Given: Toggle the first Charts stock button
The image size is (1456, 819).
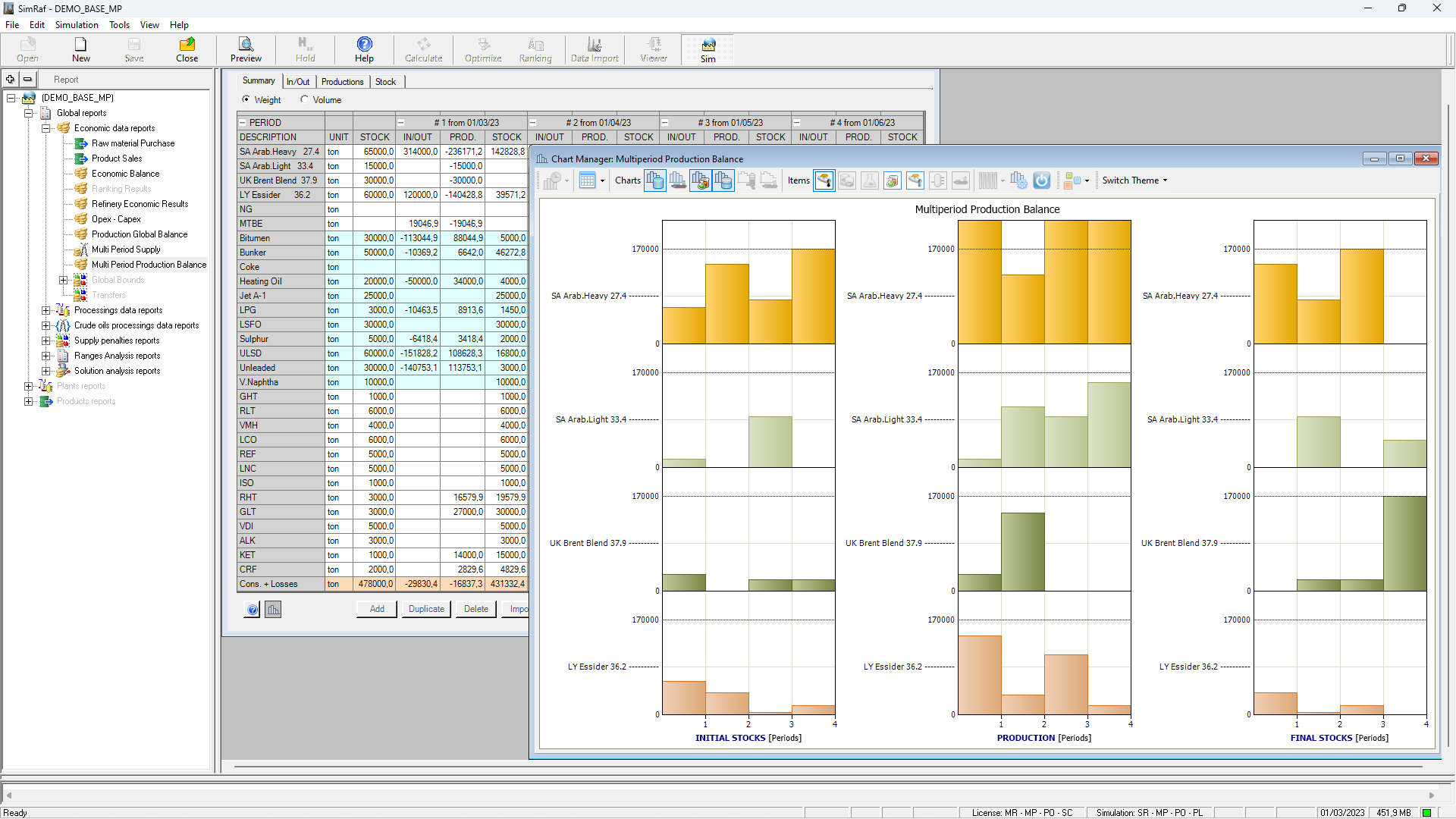Looking at the screenshot, I should [x=655, y=180].
